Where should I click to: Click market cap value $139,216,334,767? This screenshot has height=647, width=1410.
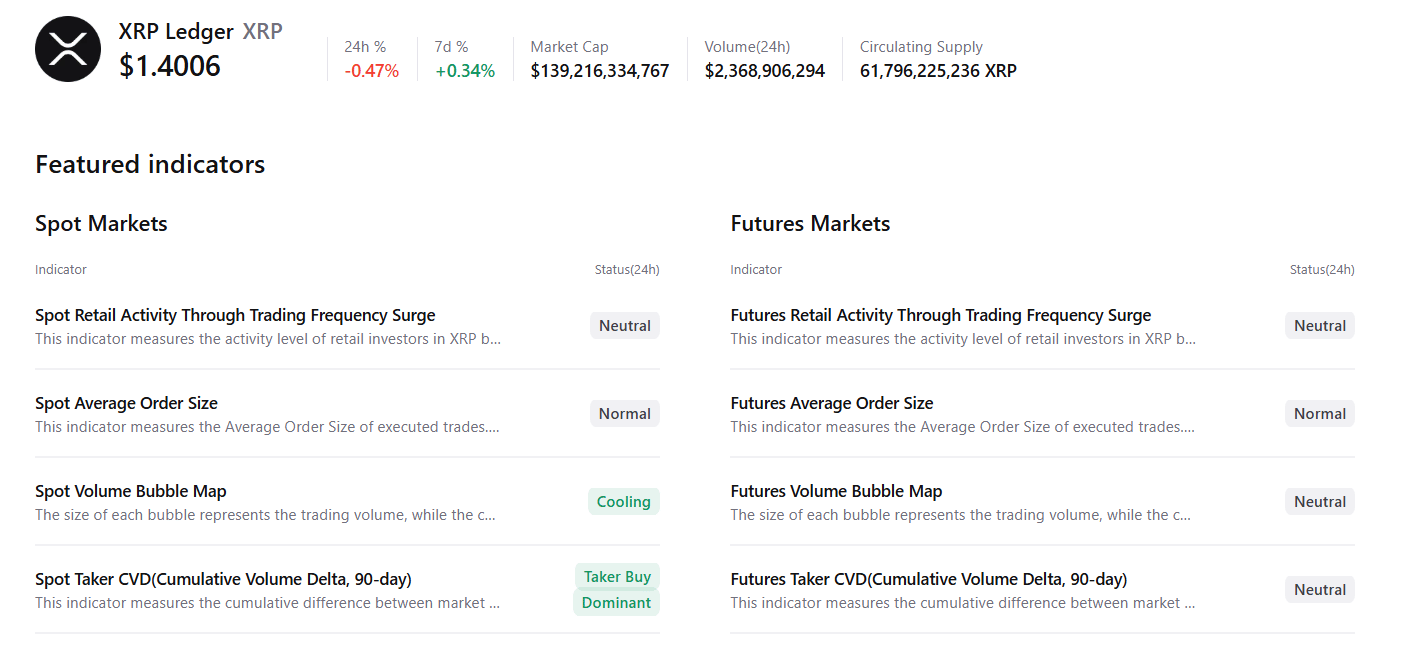[600, 71]
